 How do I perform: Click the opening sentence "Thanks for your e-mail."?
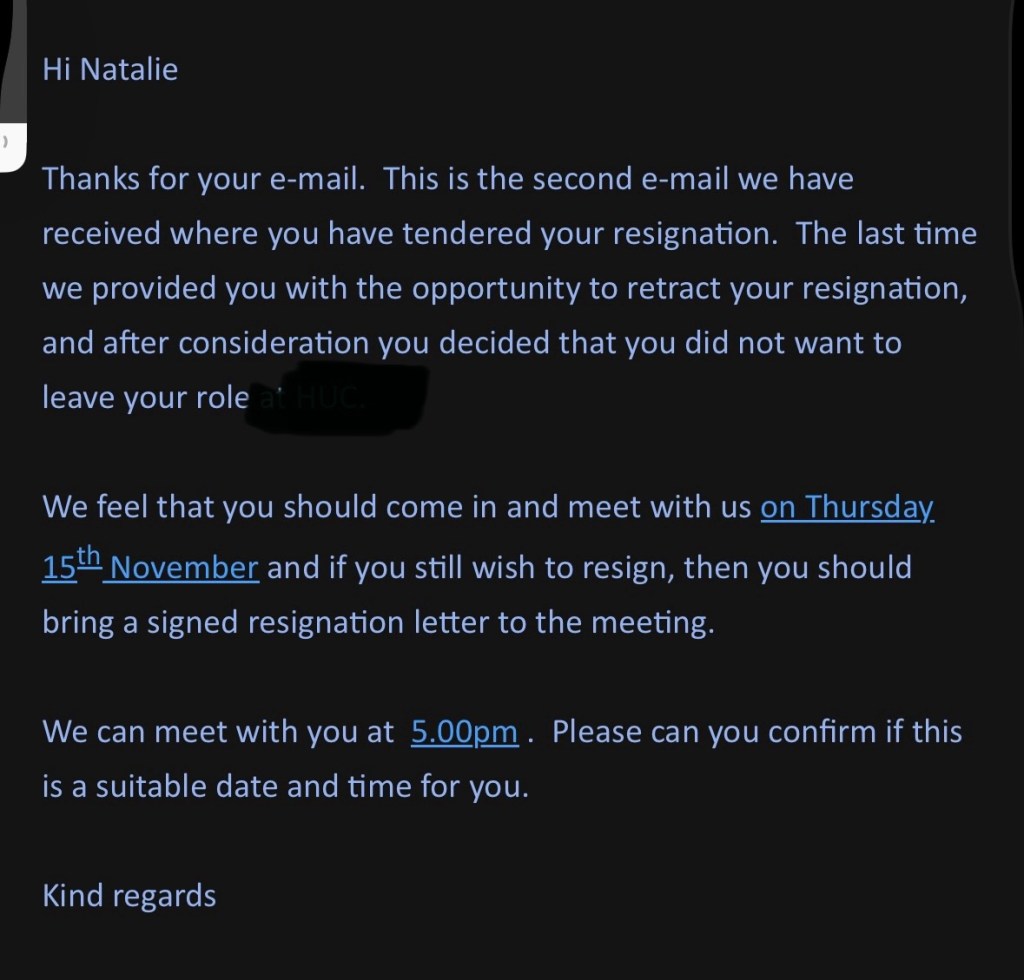coord(204,180)
